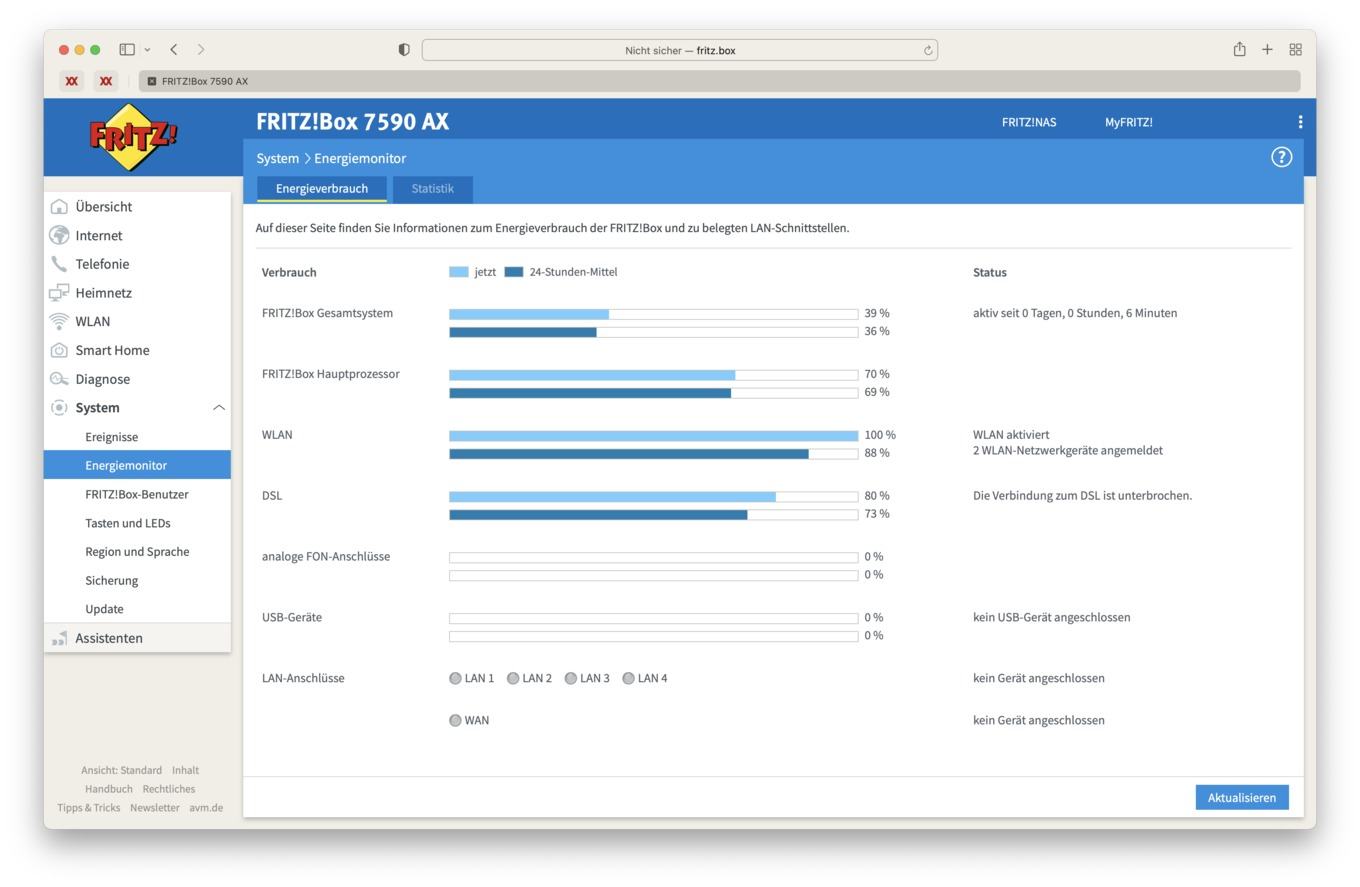Click the WLAN aktiviert status text
Image resolution: width=1360 pixels, height=887 pixels.
[1011, 435]
